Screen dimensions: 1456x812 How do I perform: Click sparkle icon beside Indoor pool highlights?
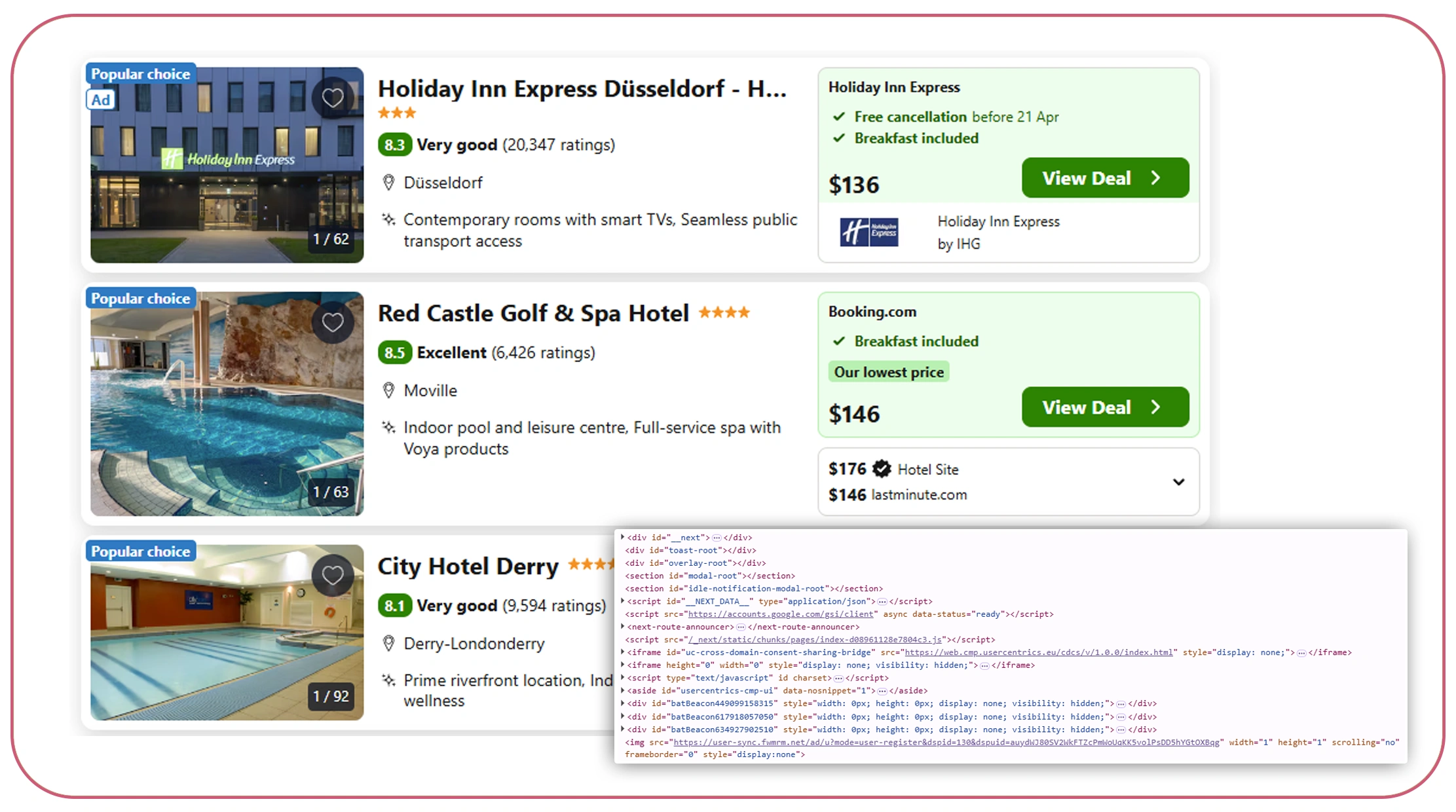coord(388,428)
